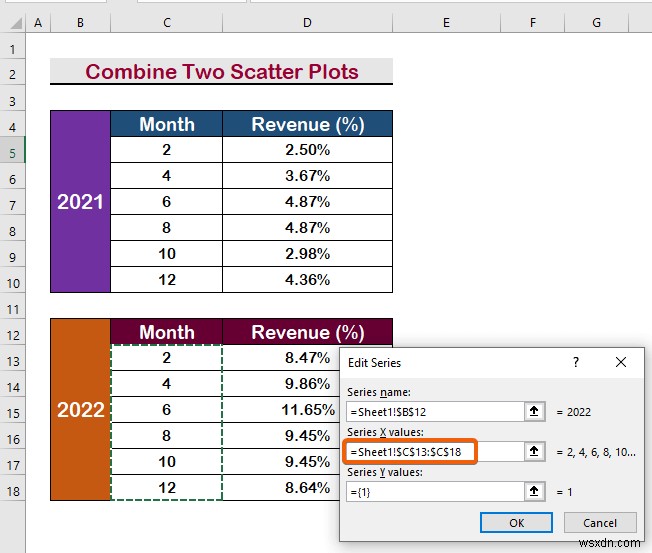Select the Revenue (%) header in the 2021 table

[x=307, y=124]
